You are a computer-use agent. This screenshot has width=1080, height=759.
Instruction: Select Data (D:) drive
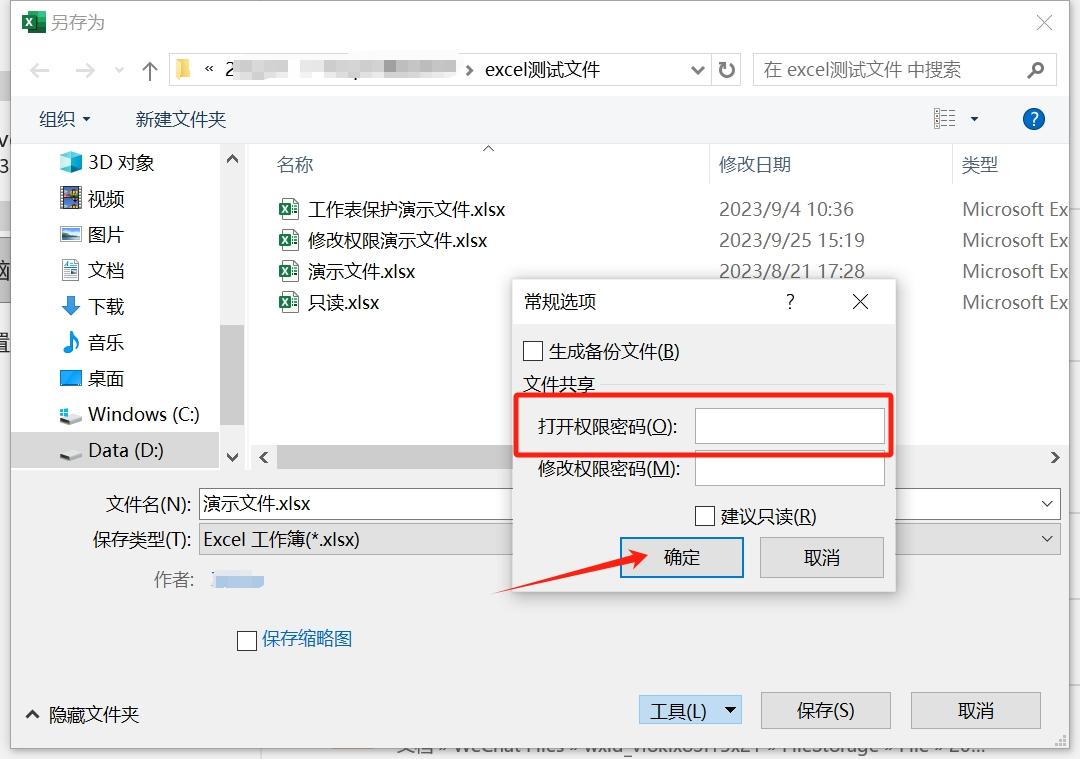pos(112,450)
